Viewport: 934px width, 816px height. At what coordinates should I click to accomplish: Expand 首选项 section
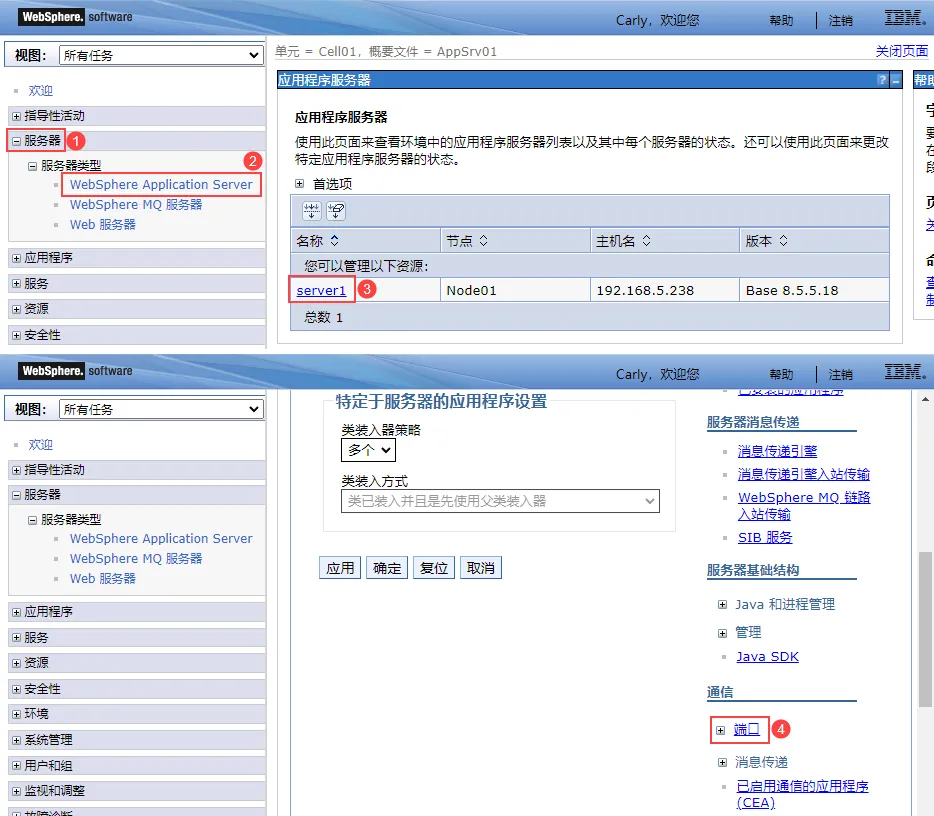[x=300, y=183]
